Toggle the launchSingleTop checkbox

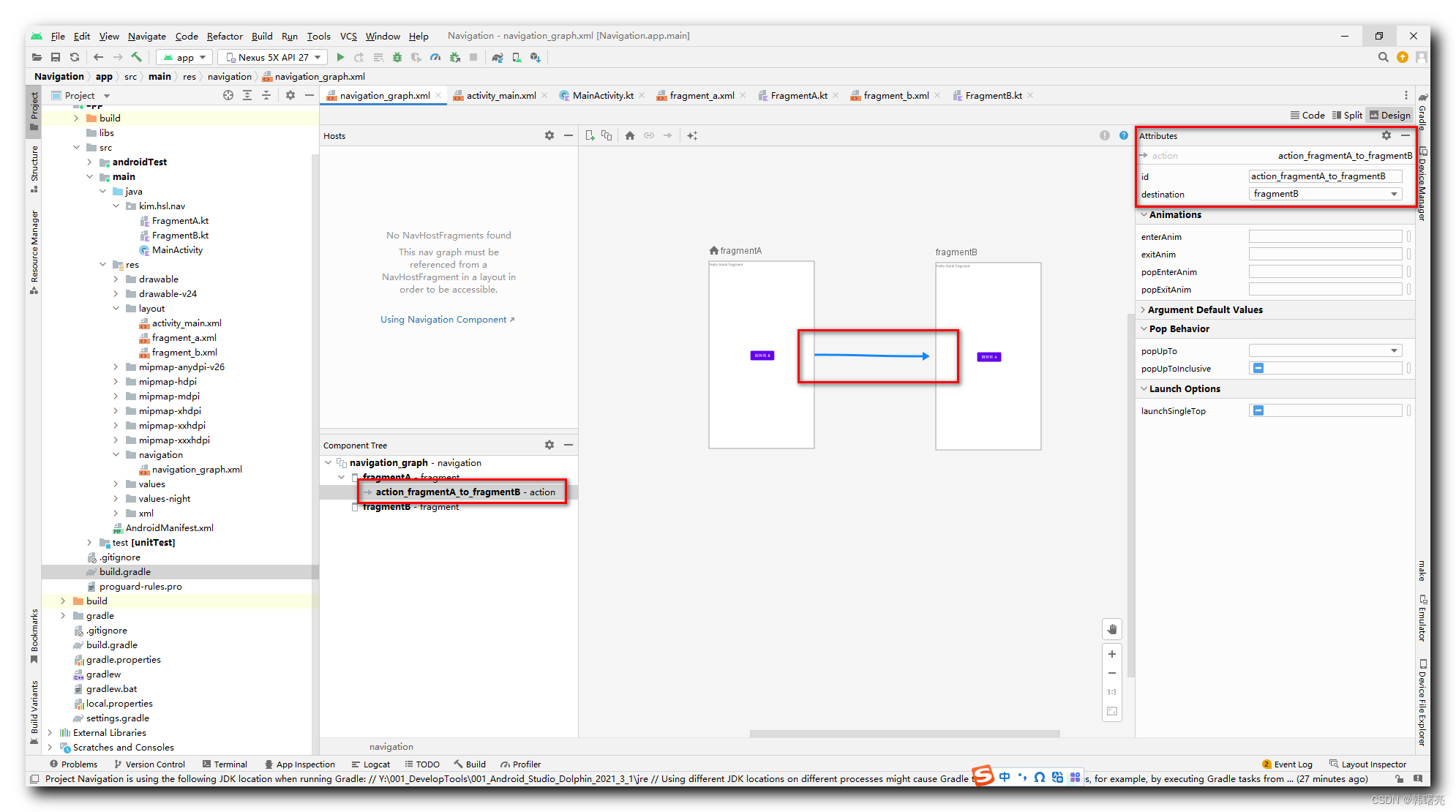pyautogui.click(x=1258, y=410)
